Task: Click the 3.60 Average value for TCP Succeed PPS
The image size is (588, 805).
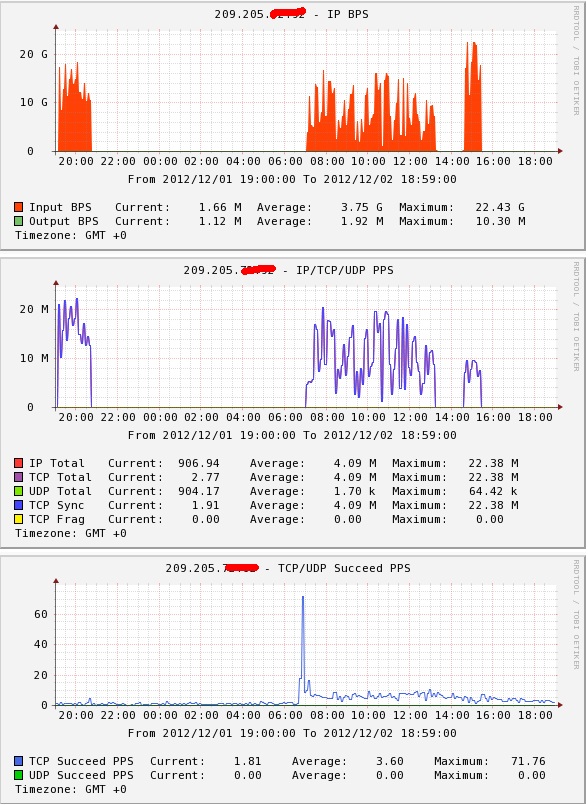Action: (389, 761)
